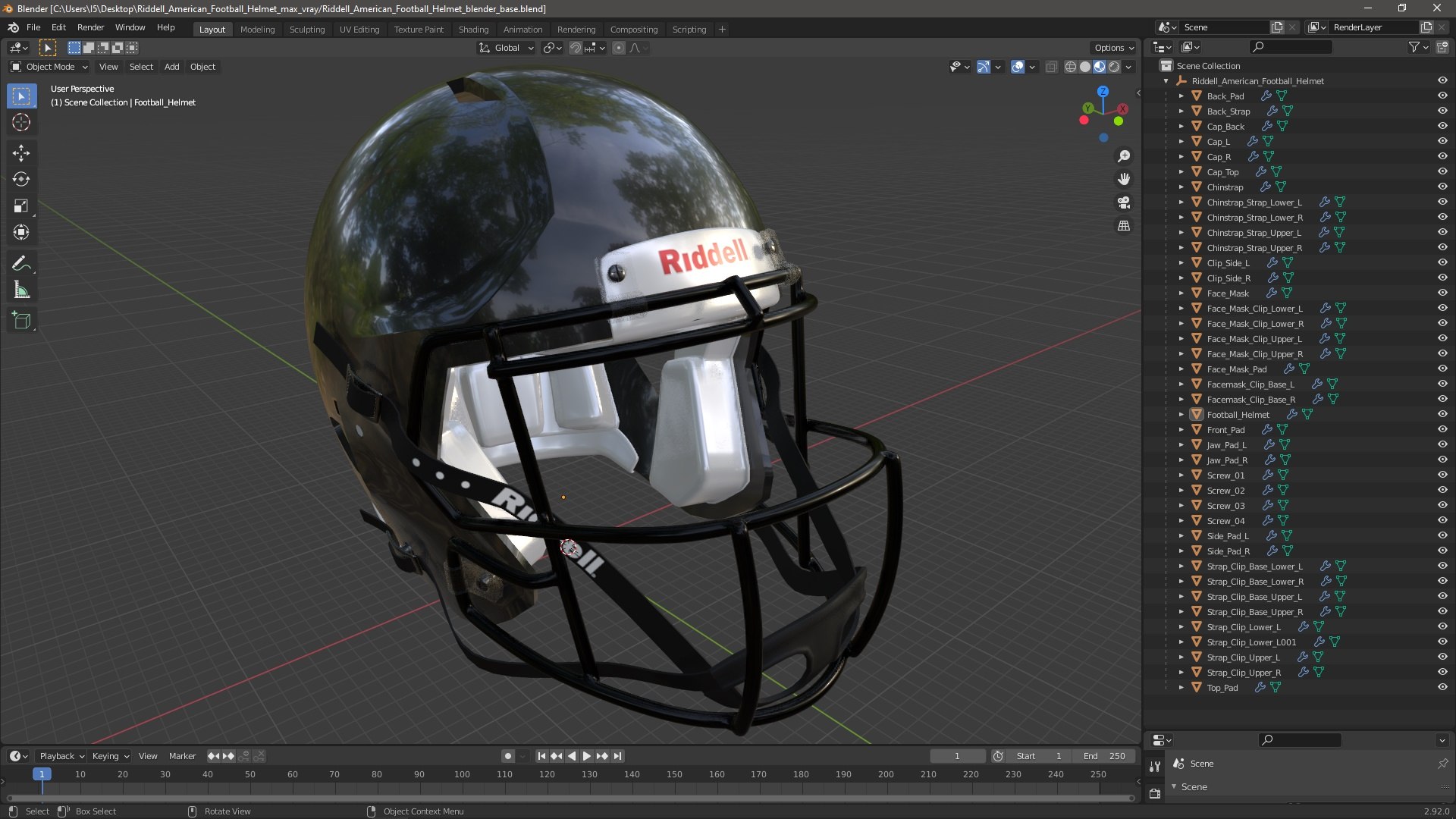
Task: Select the Select Box tool
Action: pyautogui.click(x=21, y=96)
